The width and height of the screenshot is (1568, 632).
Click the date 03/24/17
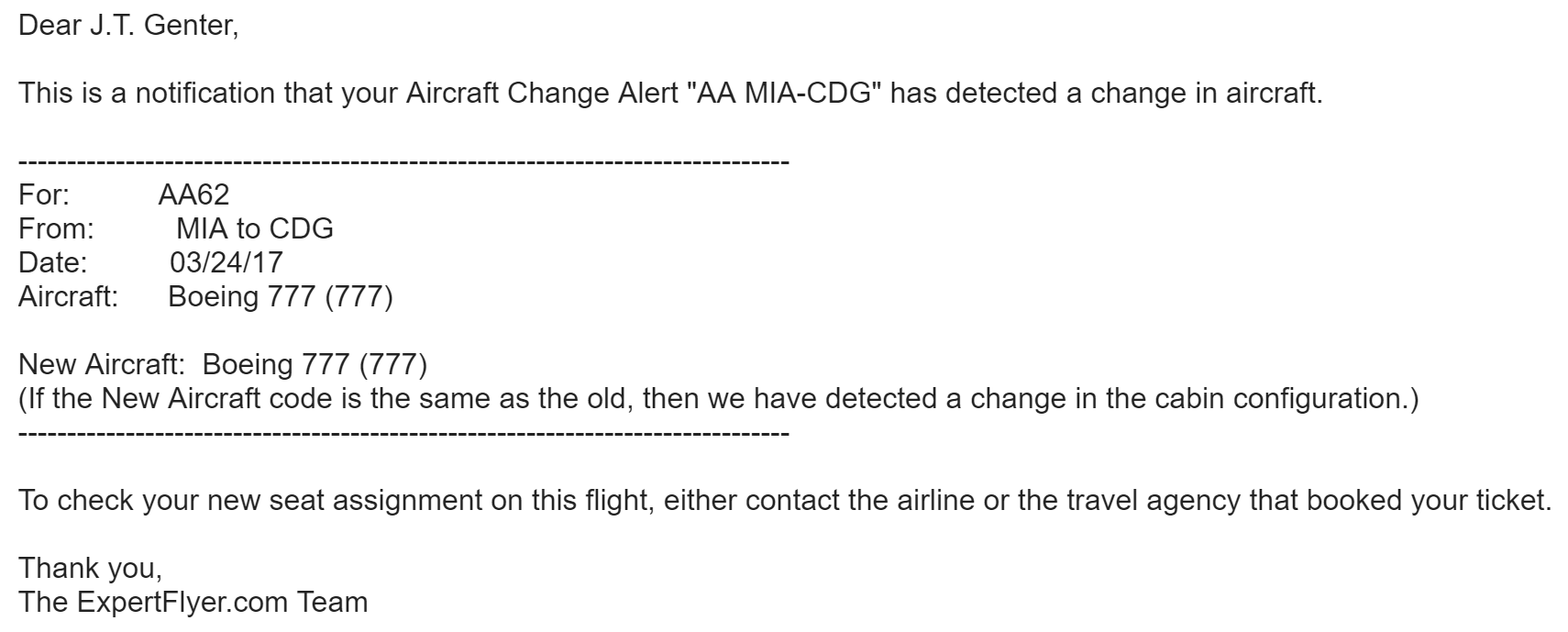tap(226, 262)
